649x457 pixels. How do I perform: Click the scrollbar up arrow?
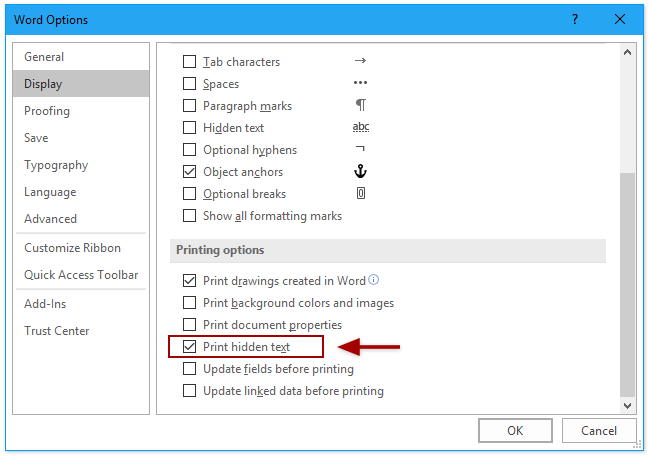tap(628, 52)
